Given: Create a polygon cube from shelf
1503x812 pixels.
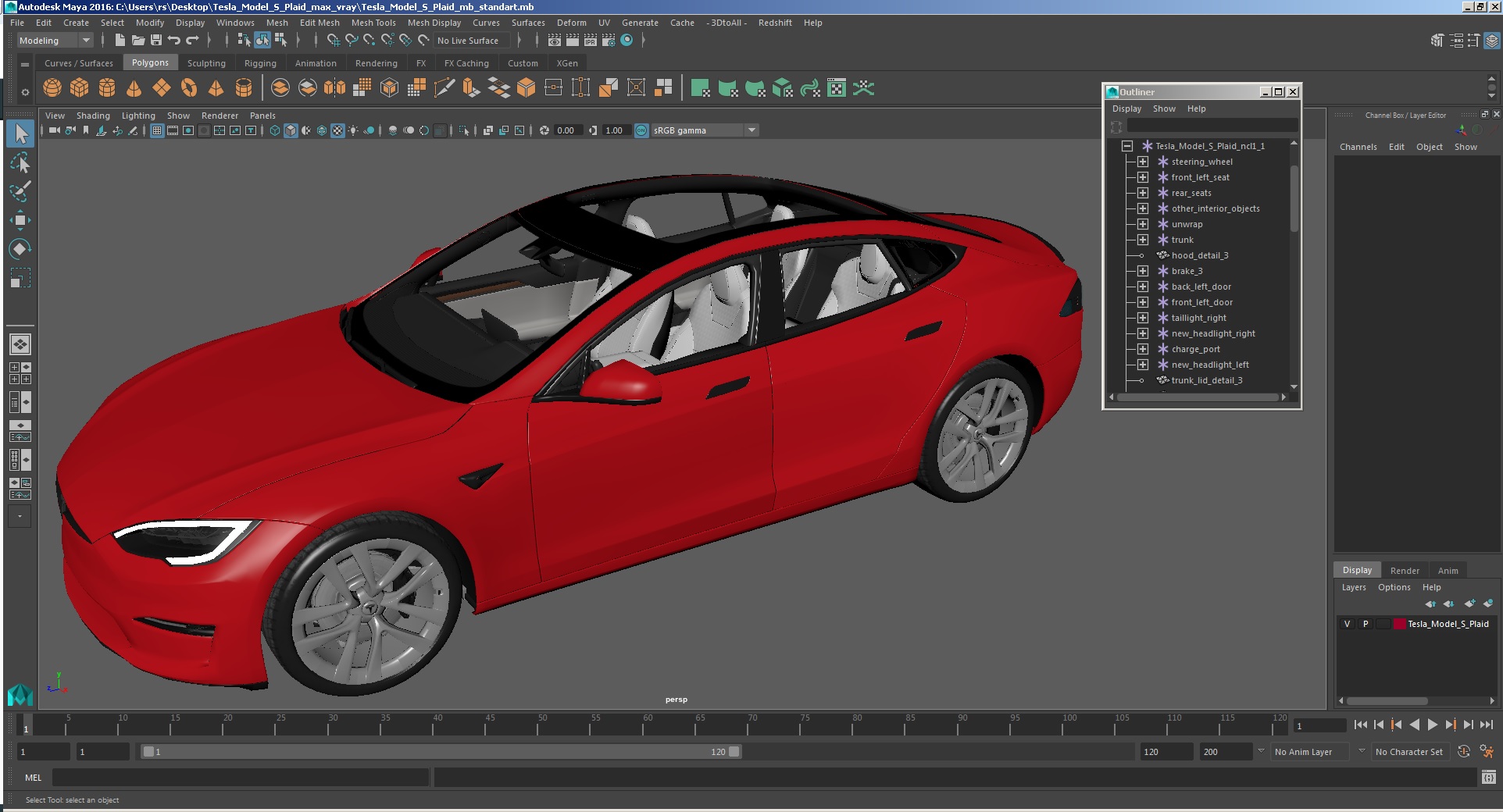Looking at the screenshot, I should tap(80, 88).
